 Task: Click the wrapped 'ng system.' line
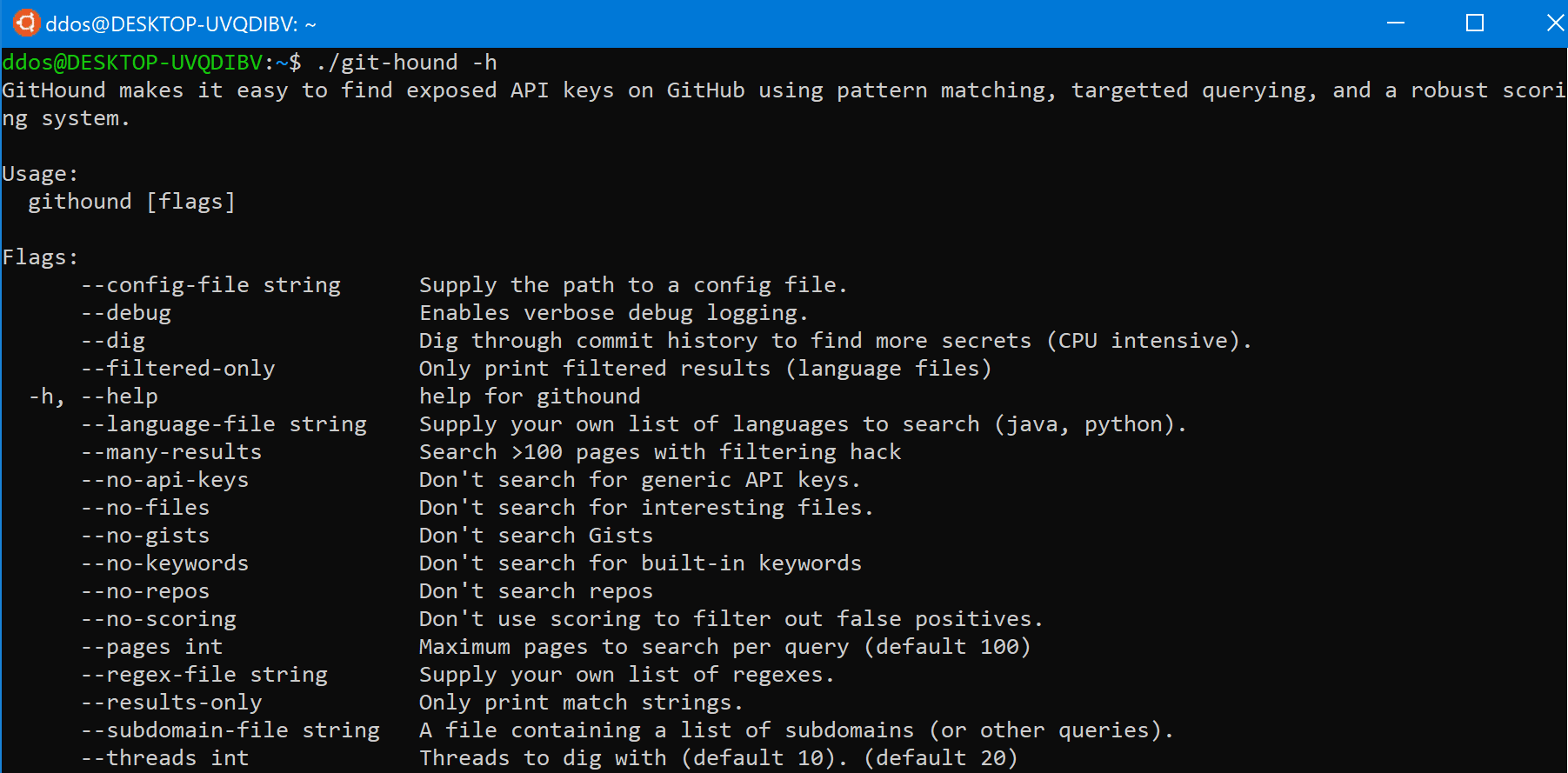click(66, 118)
